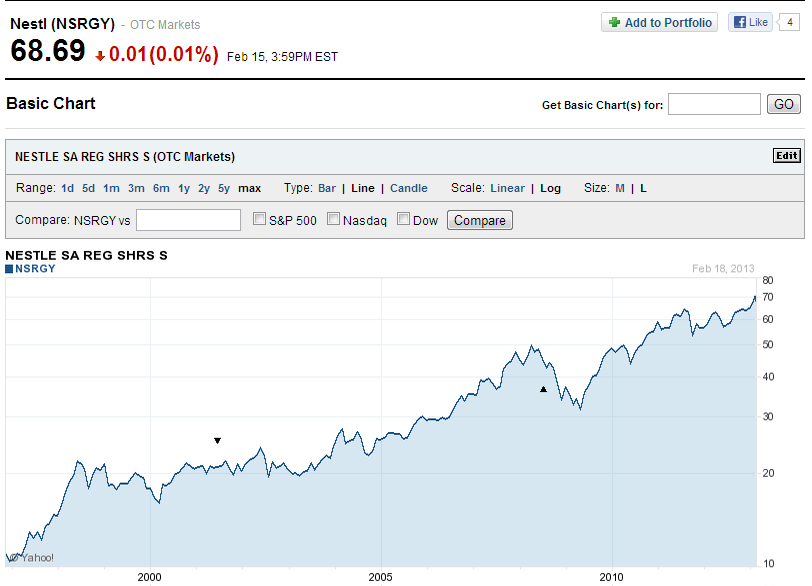Check the Dow comparison checkbox
This screenshot has height=586, width=812.
pyautogui.click(x=403, y=219)
